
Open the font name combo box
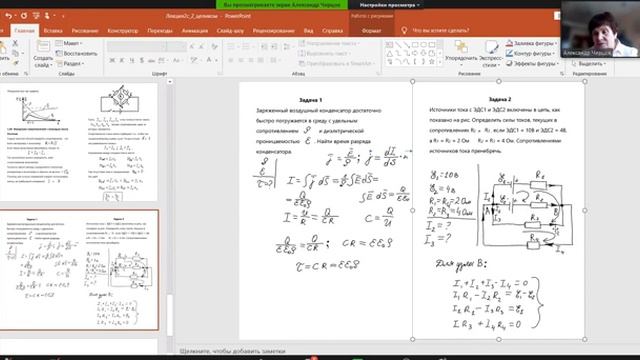[136, 46]
